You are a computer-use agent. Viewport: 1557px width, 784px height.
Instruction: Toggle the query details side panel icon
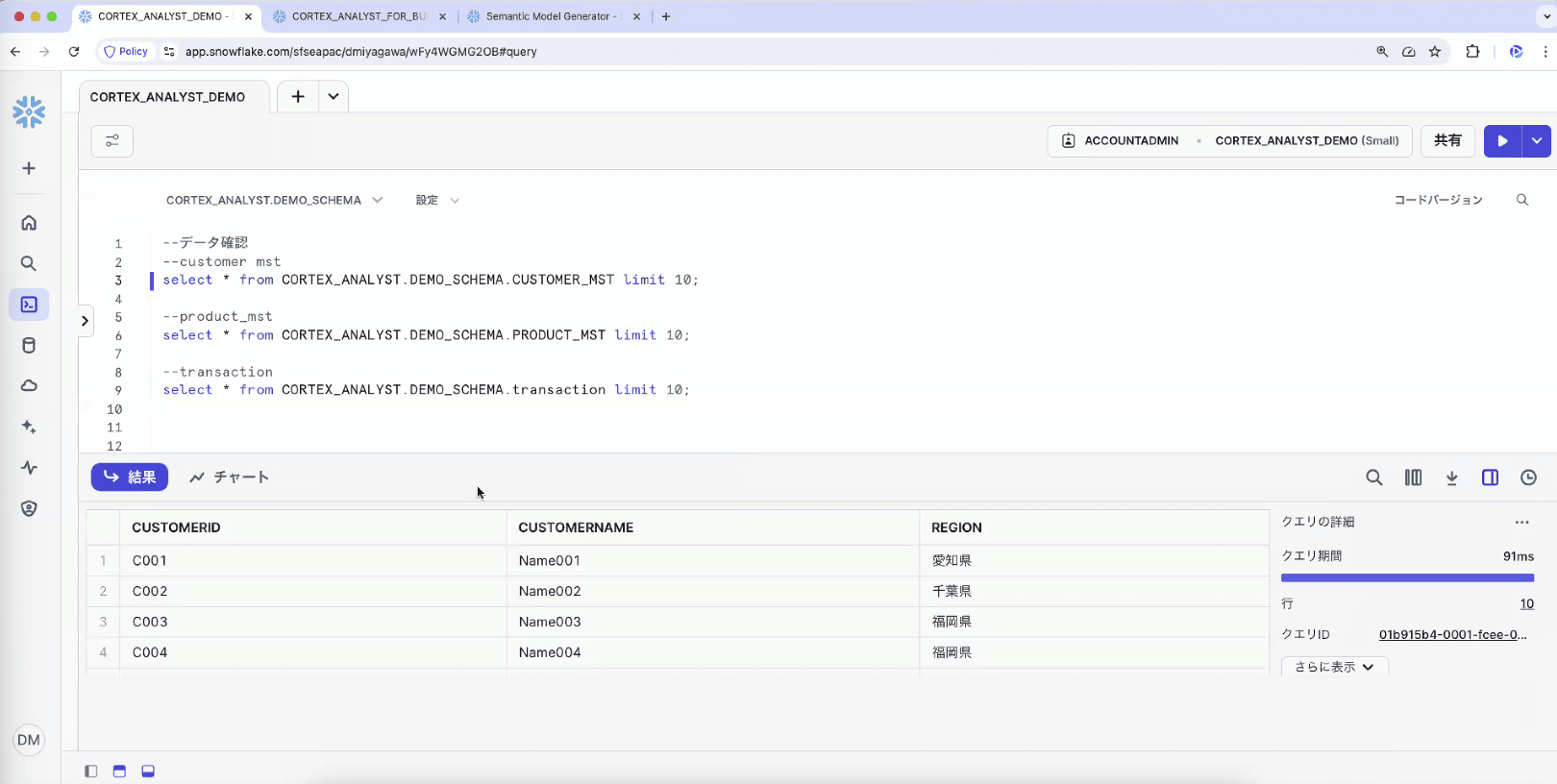pos(1490,478)
